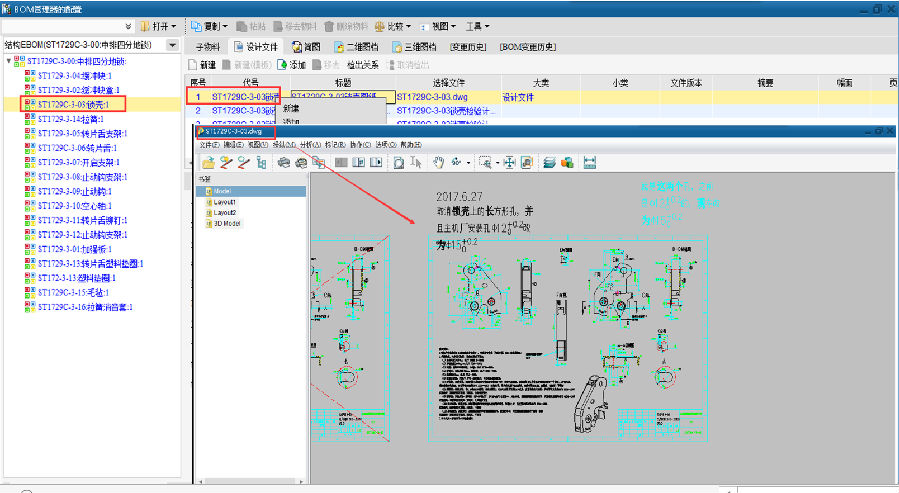Select the pan hand tool in viewer toolbar
This screenshot has width=899, height=493.
click(437, 162)
